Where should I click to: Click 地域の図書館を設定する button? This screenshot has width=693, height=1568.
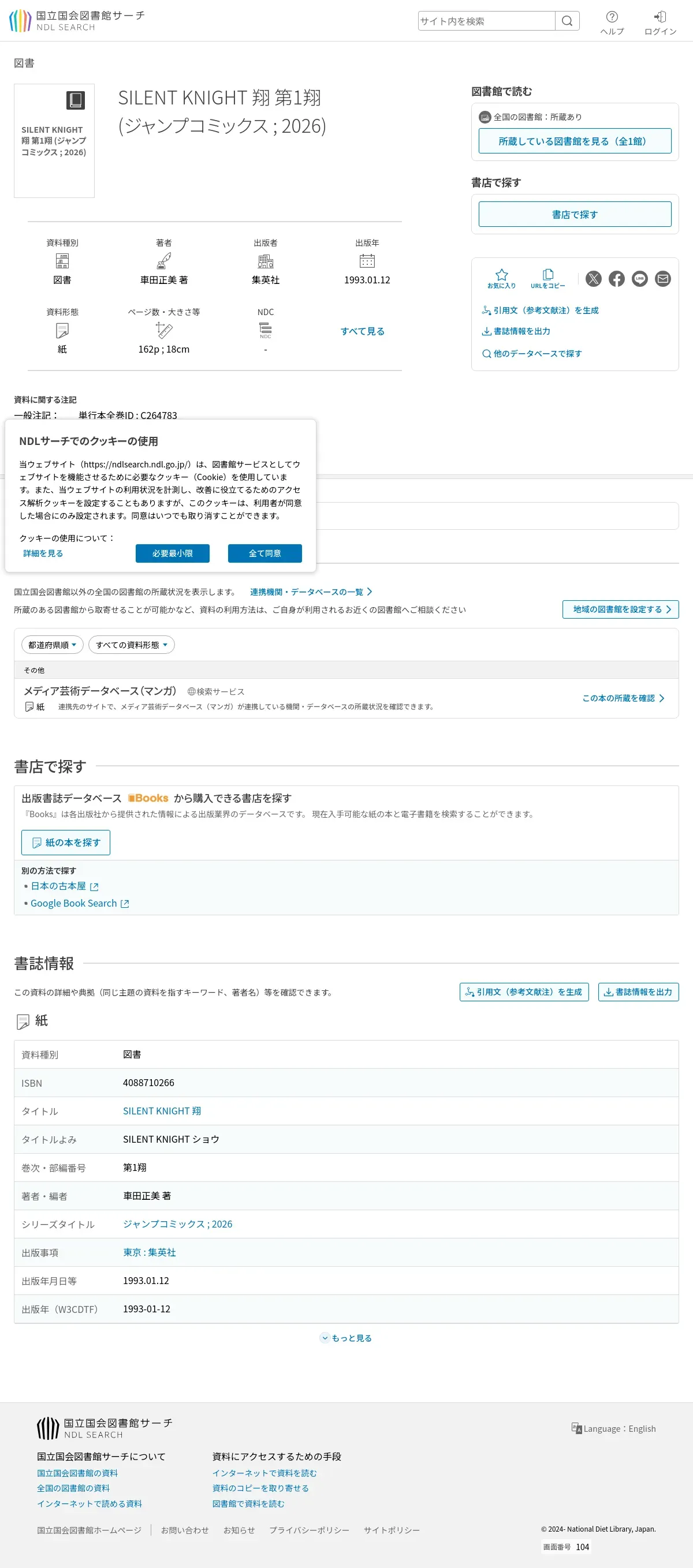click(x=620, y=609)
